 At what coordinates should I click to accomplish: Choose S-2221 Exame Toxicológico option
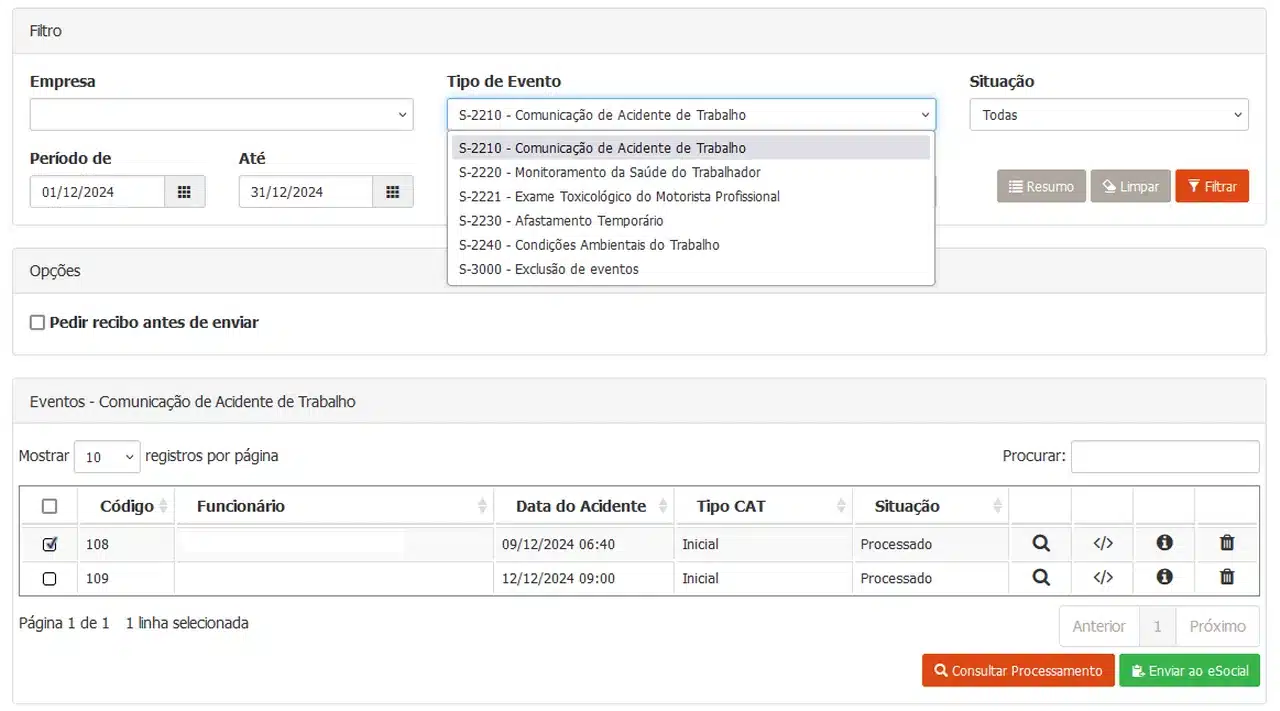[x=690, y=196]
